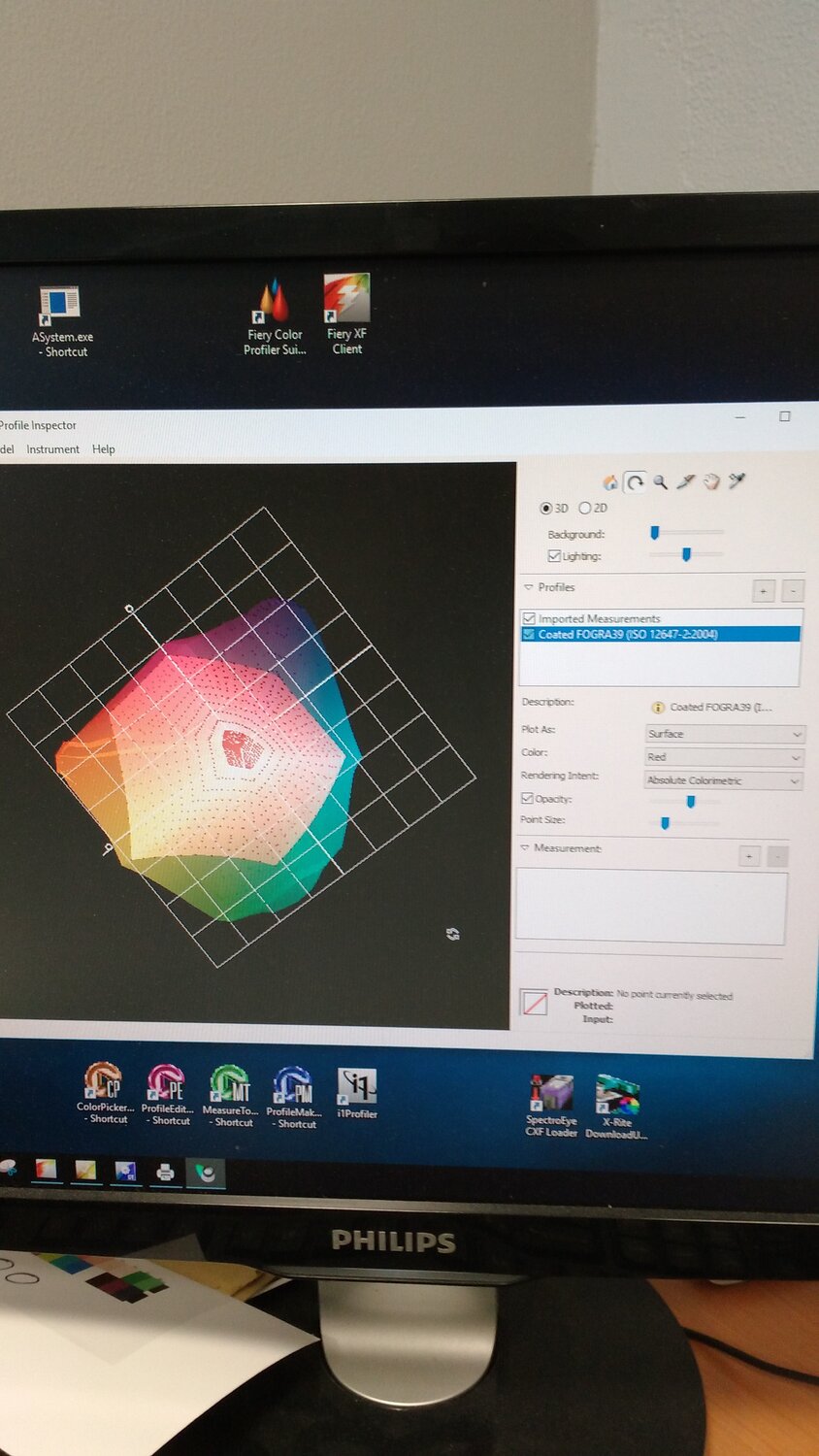Image resolution: width=819 pixels, height=1456 pixels.
Task: Collapse the Profiles section
Action: coord(529,587)
